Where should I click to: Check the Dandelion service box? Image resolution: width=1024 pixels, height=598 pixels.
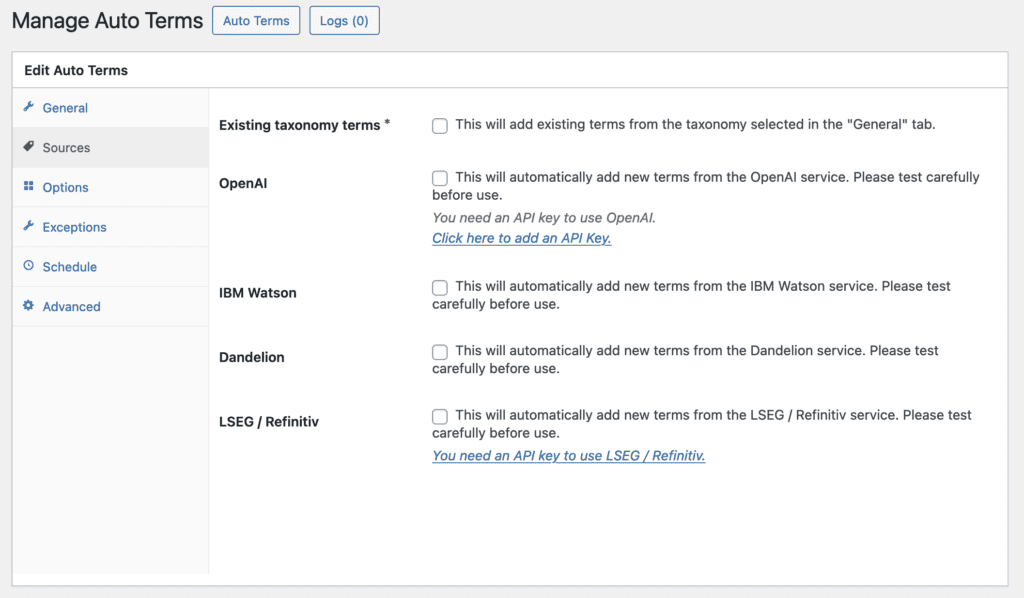(x=439, y=352)
